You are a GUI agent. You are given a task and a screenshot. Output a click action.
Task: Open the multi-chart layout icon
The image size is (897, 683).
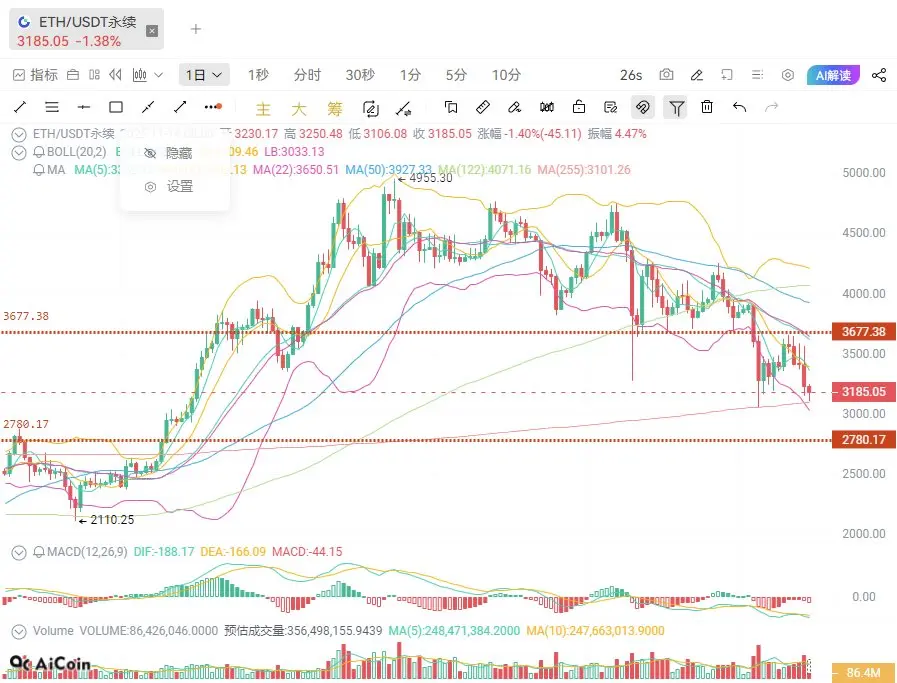pos(94,75)
